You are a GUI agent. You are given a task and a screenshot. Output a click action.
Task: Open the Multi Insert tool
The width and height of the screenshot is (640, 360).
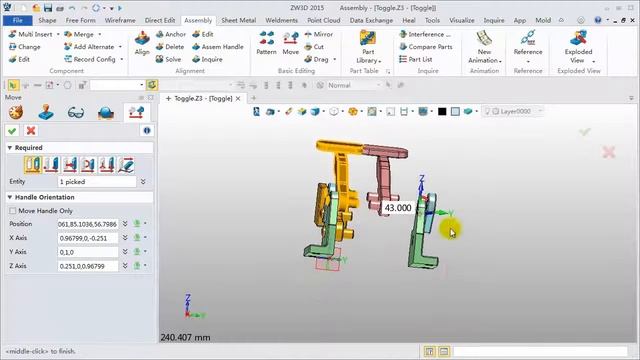pos(31,34)
